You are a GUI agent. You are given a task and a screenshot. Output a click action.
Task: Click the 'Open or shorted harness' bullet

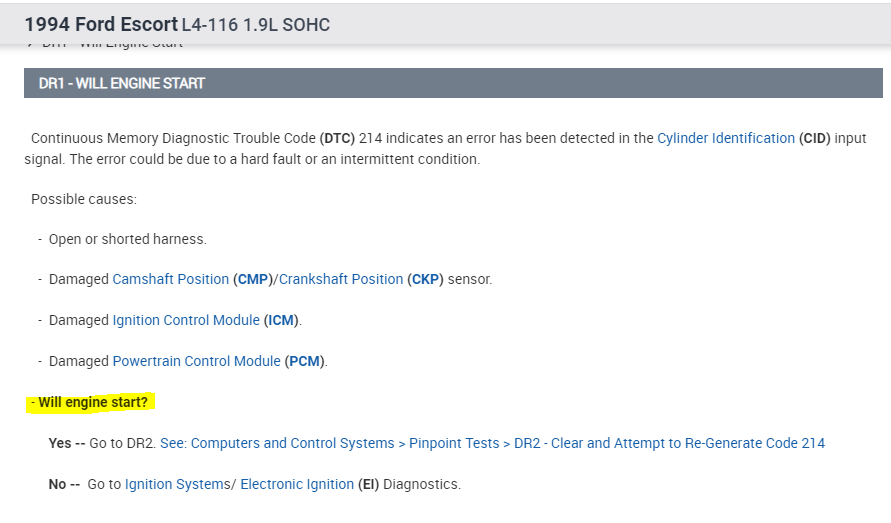(x=127, y=239)
